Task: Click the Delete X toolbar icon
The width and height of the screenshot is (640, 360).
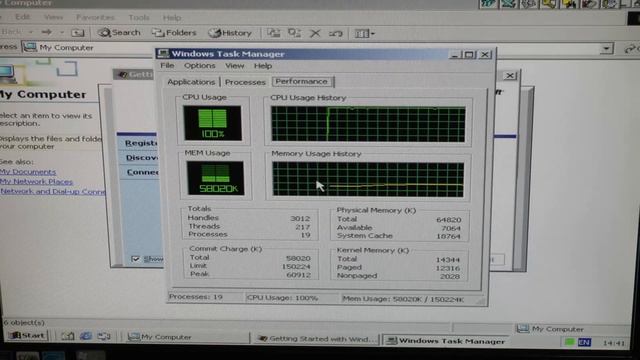Action: 315,33
